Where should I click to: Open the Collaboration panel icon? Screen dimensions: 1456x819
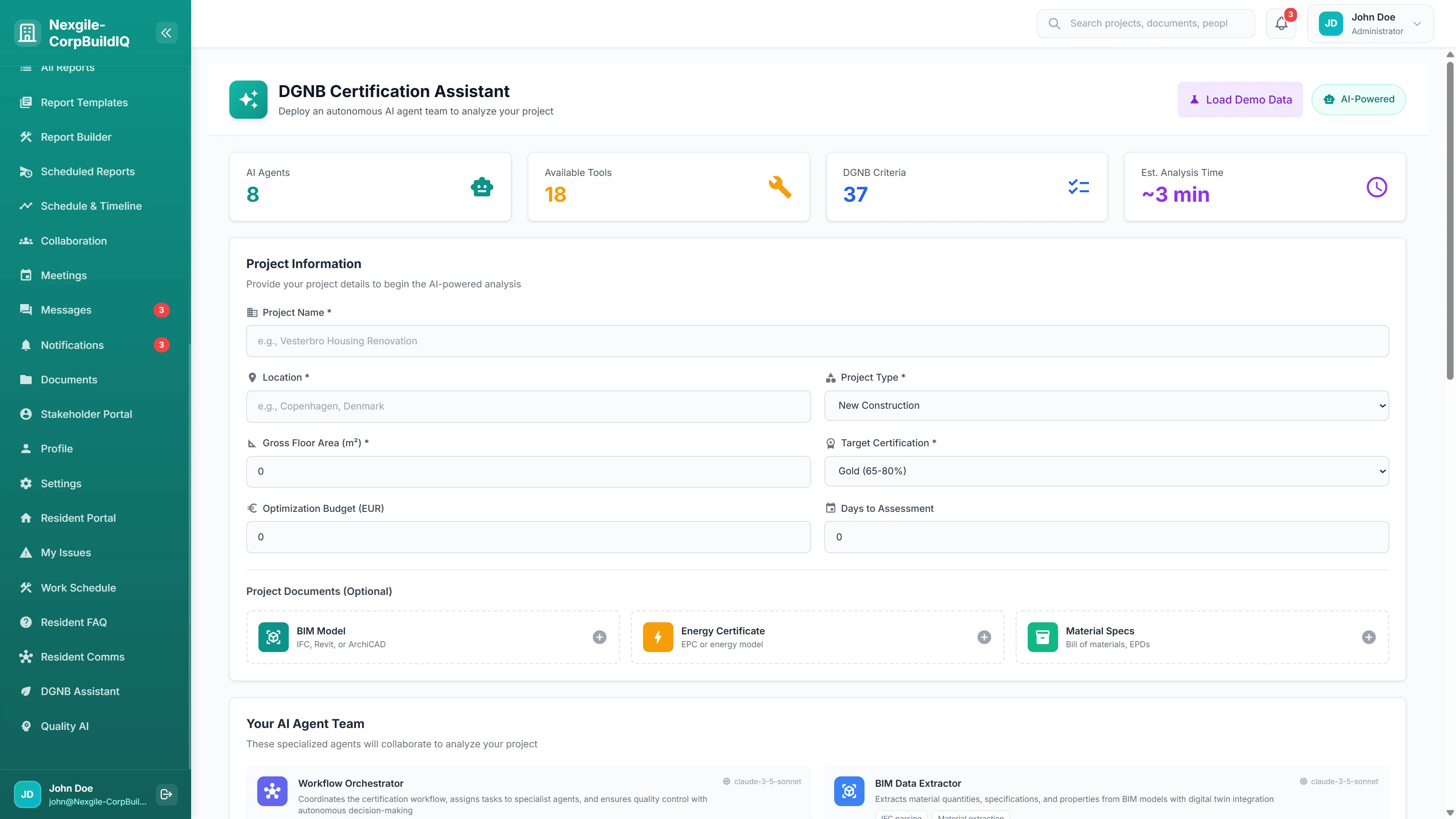(x=26, y=241)
